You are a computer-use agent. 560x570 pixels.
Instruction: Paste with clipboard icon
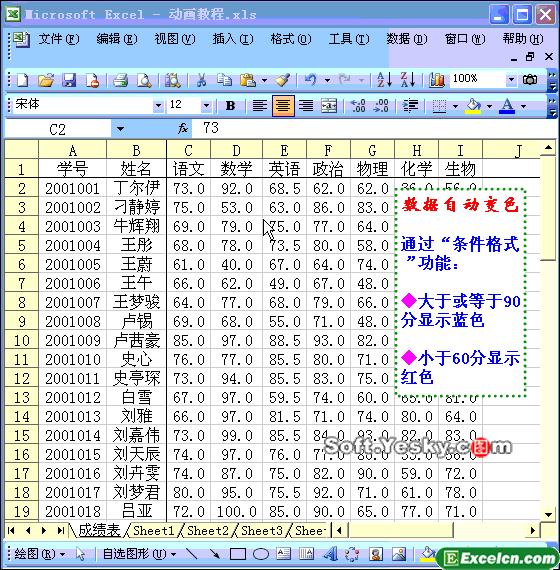248,80
